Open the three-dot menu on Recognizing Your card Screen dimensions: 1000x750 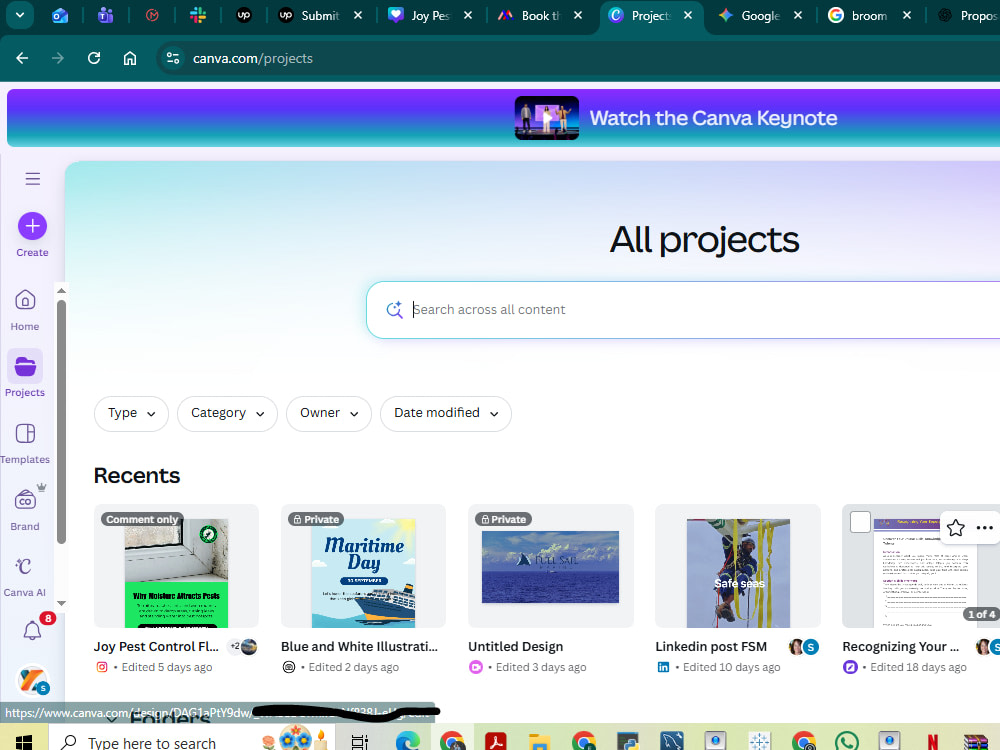click(x=985, y=527)
